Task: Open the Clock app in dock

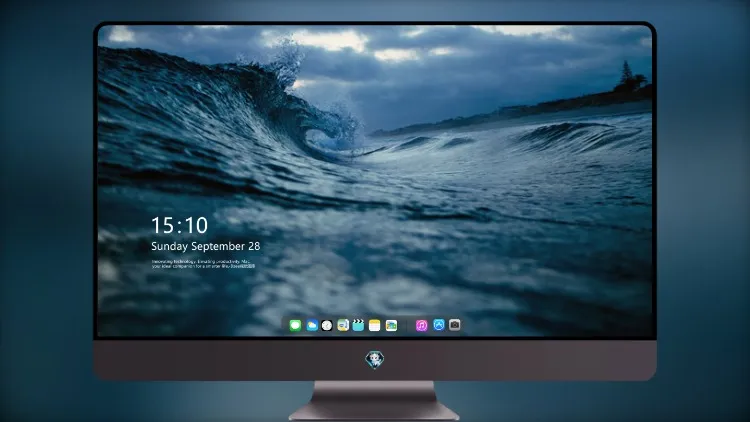Action: point(327,325)
